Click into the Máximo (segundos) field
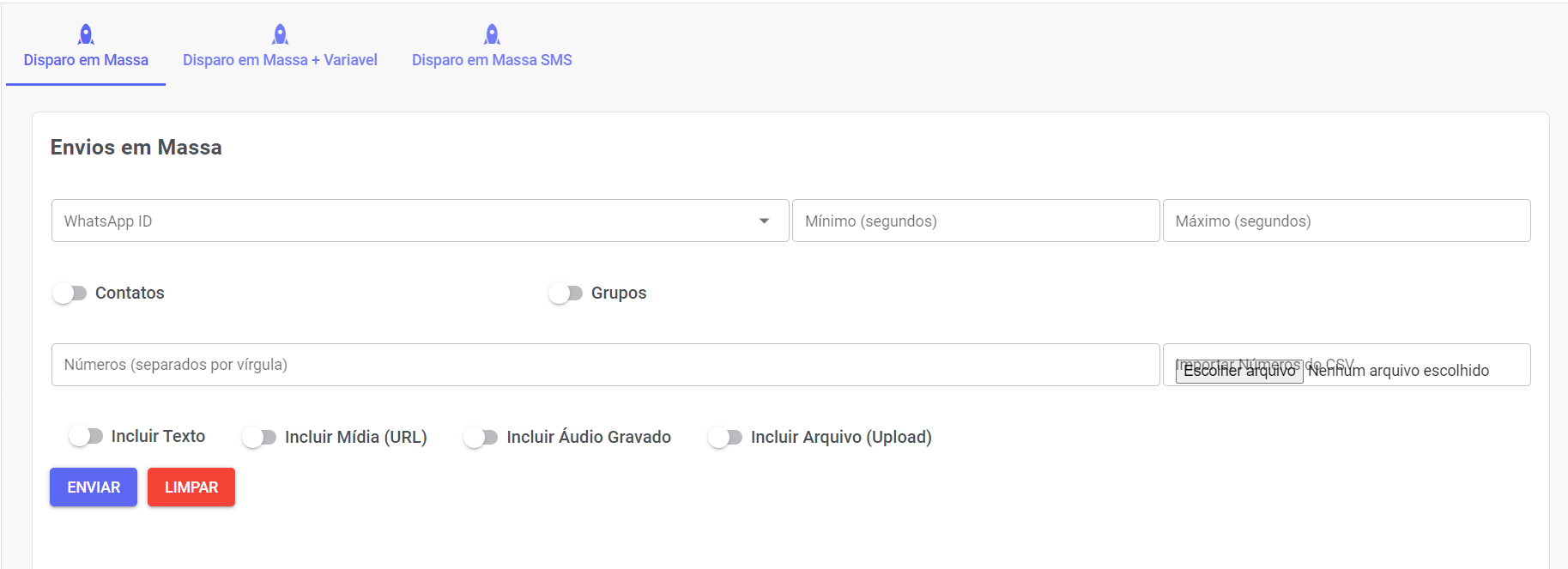Screen dimensions: 1568x569 click(x=1346, y=221)
